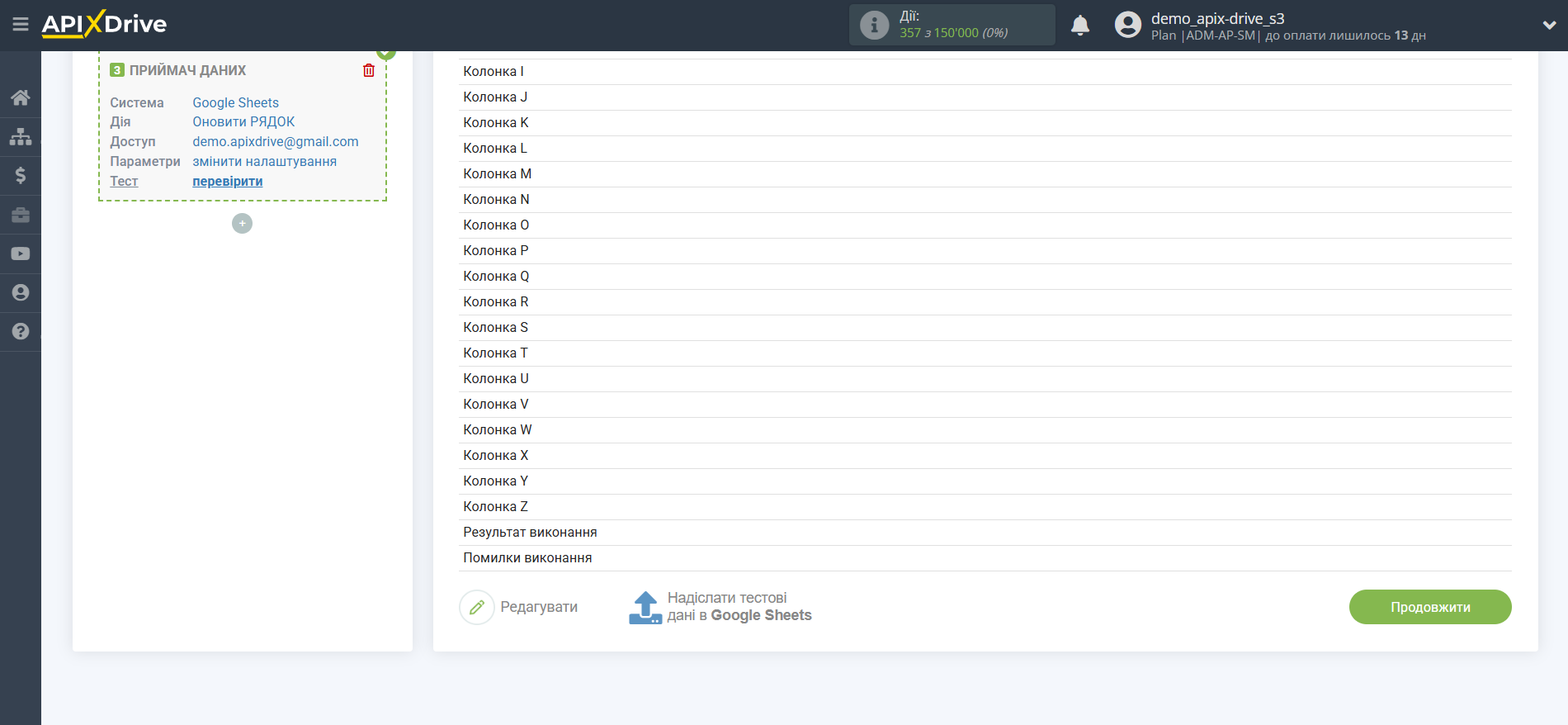This screenshot has width=1568, height=725.
Task: Select row 'Колонка O'
Action: pos(985,225)
